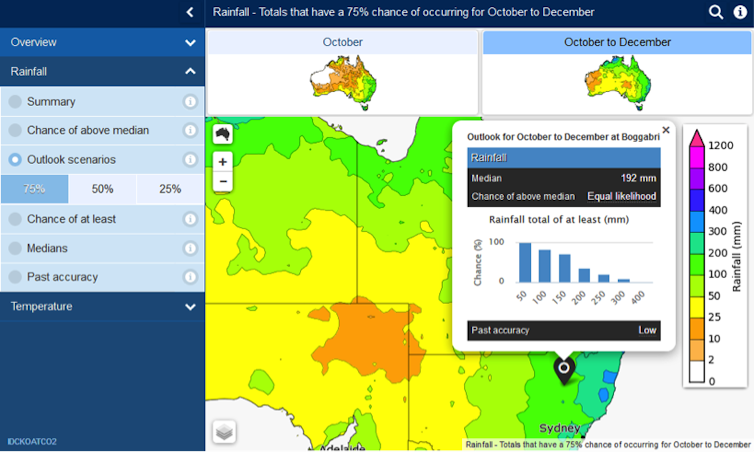The height and width of the screenshot is (452, 754).
Task: Click the black location marker on the map
Action: [563, 370]
